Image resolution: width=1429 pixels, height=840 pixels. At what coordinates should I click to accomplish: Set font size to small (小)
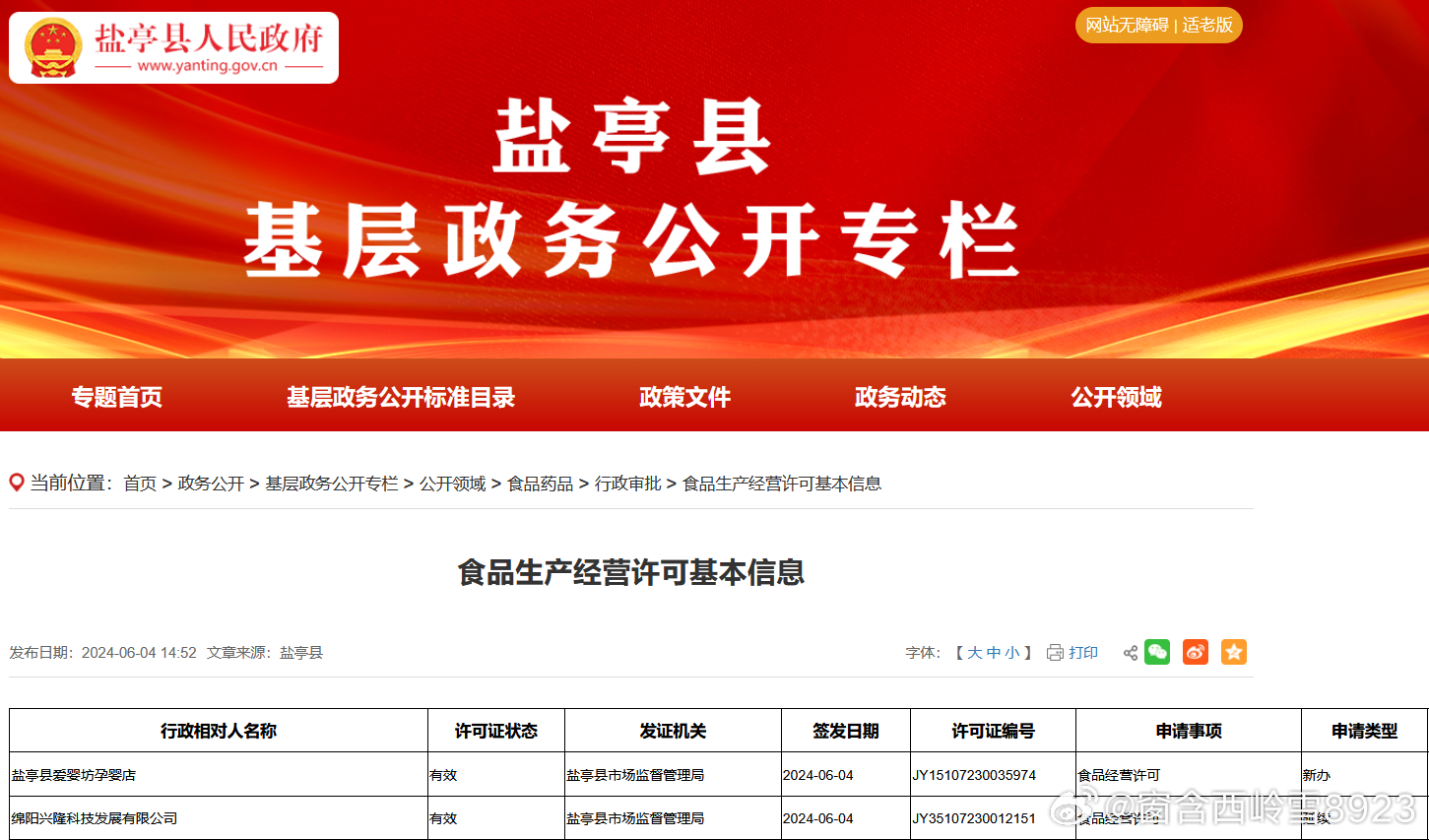pyautogui.click(x=1011, y=653)
